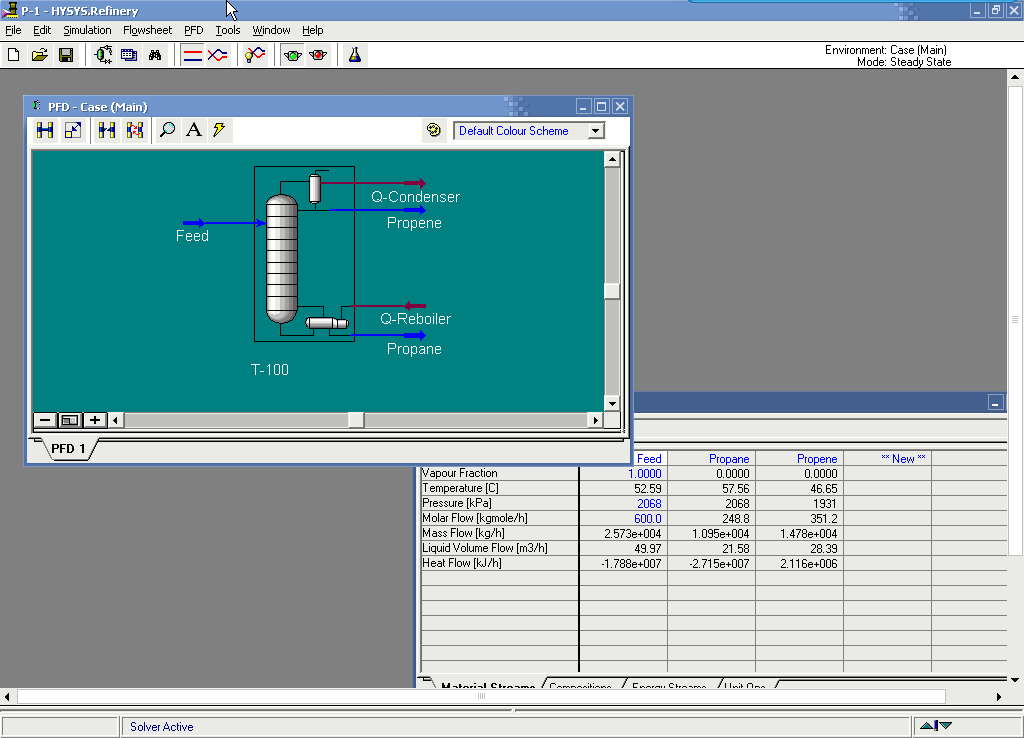Click the break connection icon in PFD toolbar
The image size is (1024, 738).
pos(106,130)
